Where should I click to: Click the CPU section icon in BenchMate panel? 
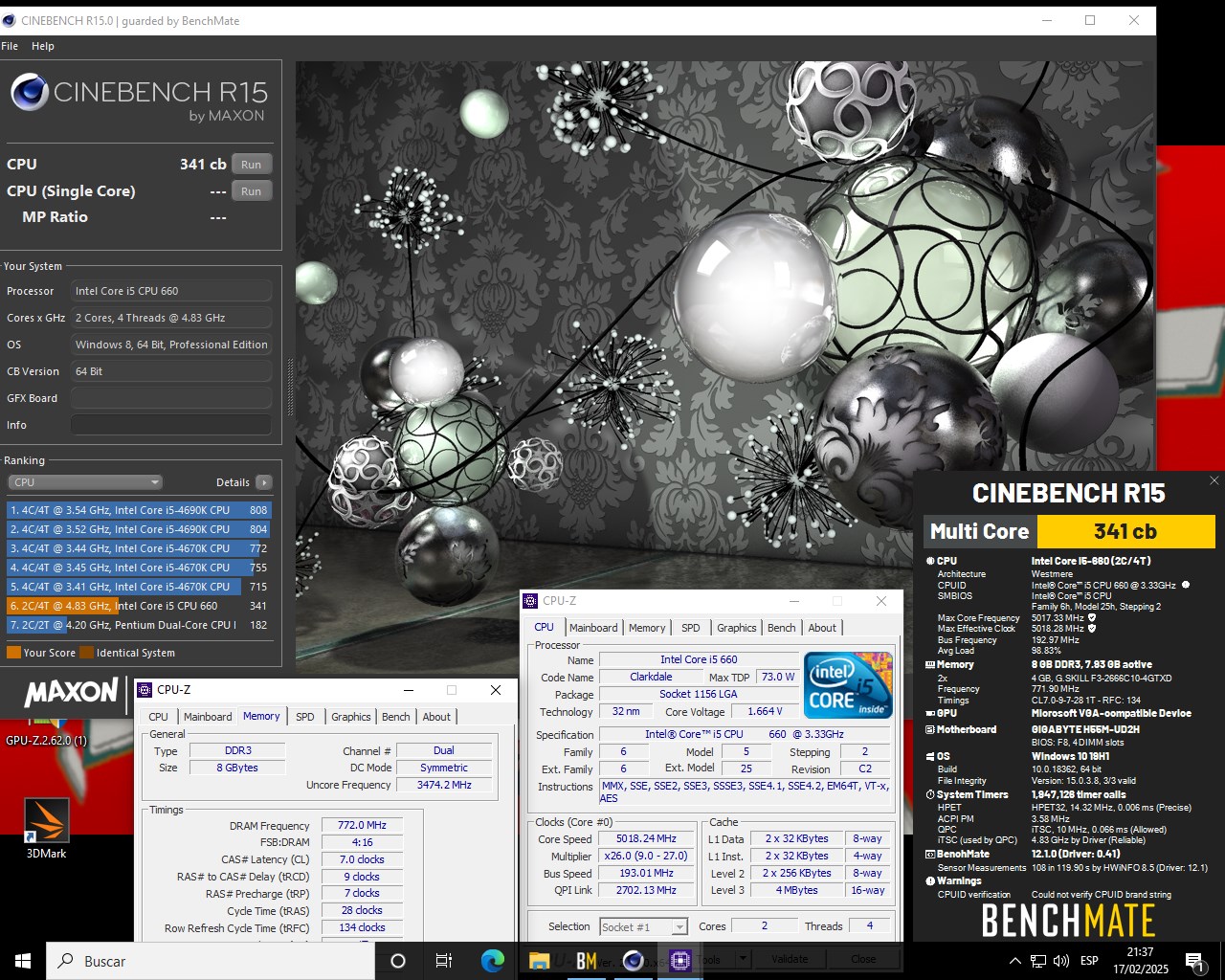pyautogui.click(x=930, y=561)
